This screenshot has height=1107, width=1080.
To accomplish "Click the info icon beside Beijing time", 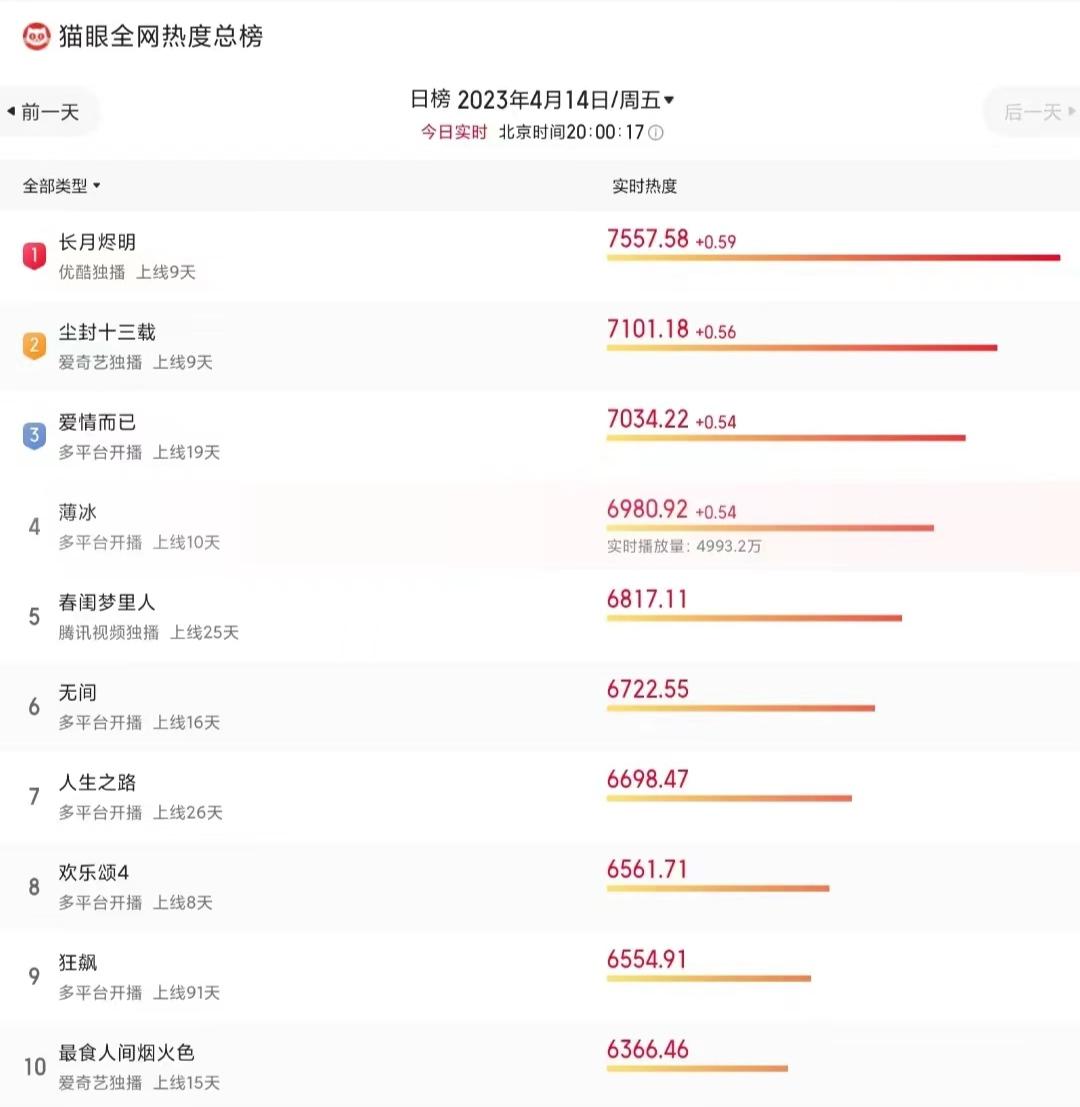I will click(656, 133).
